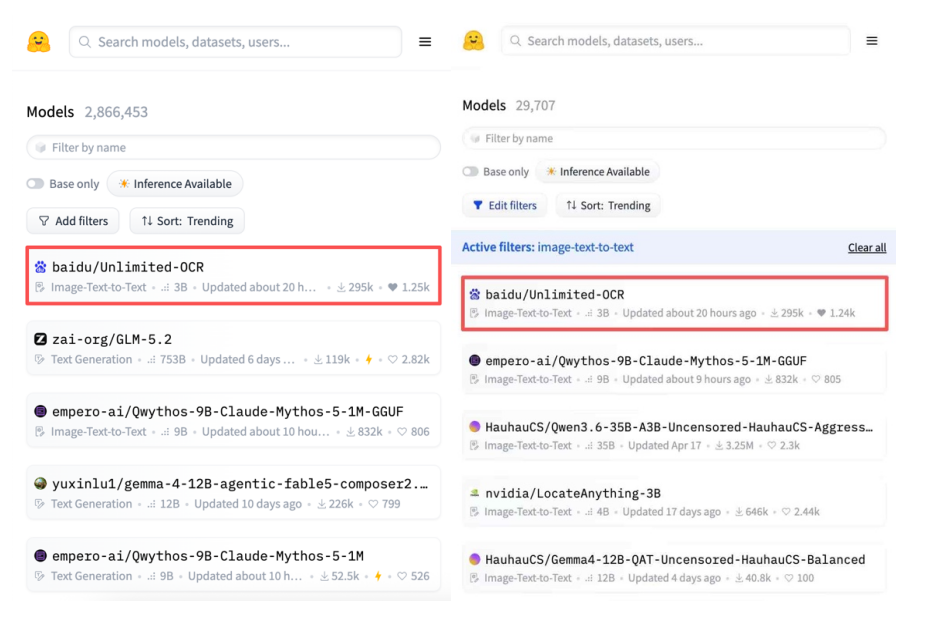Click heart icon on left baidu/Unlimited-OCR row

393,287
